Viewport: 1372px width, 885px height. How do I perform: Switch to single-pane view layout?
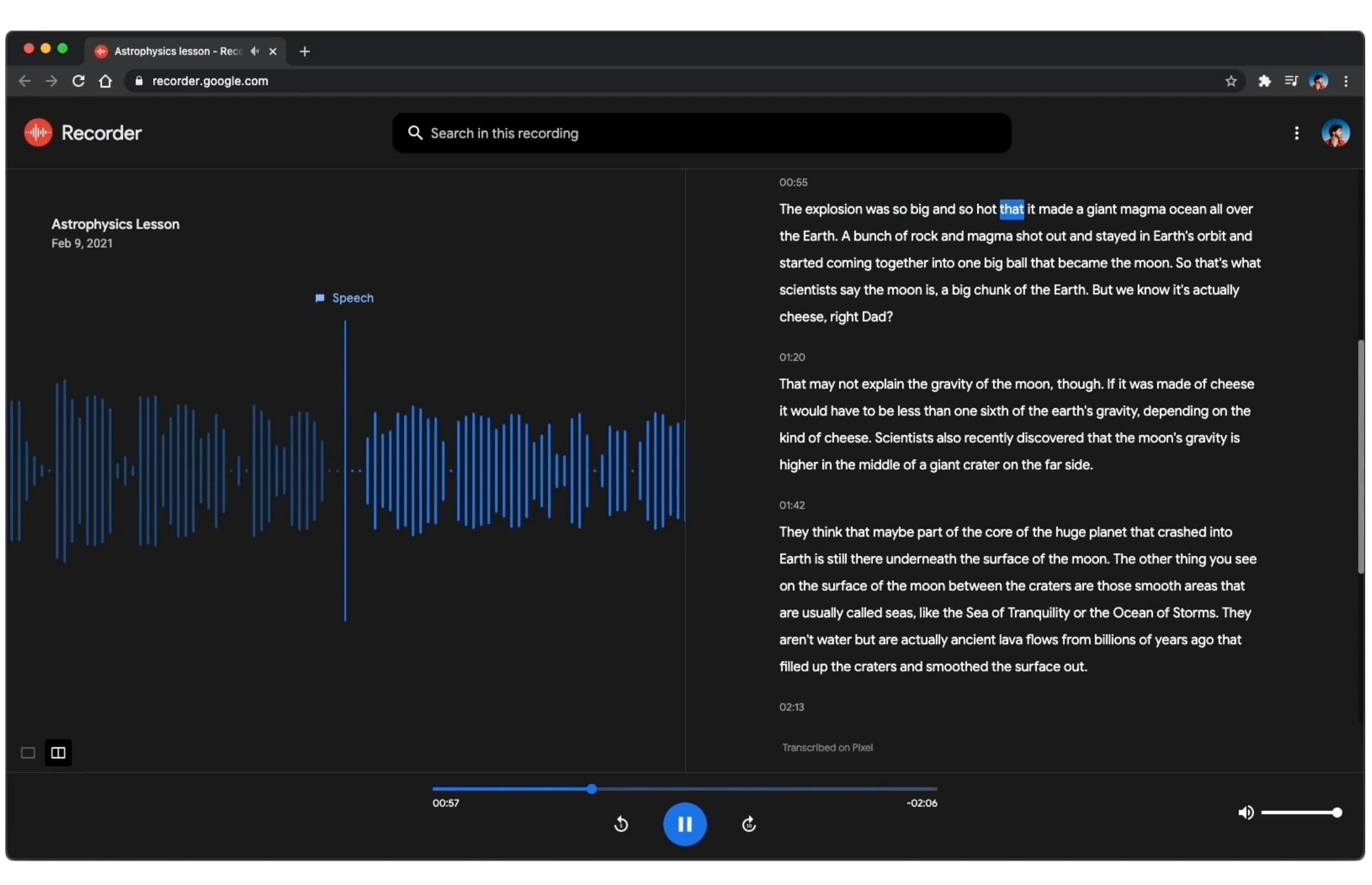click(28, 752)
